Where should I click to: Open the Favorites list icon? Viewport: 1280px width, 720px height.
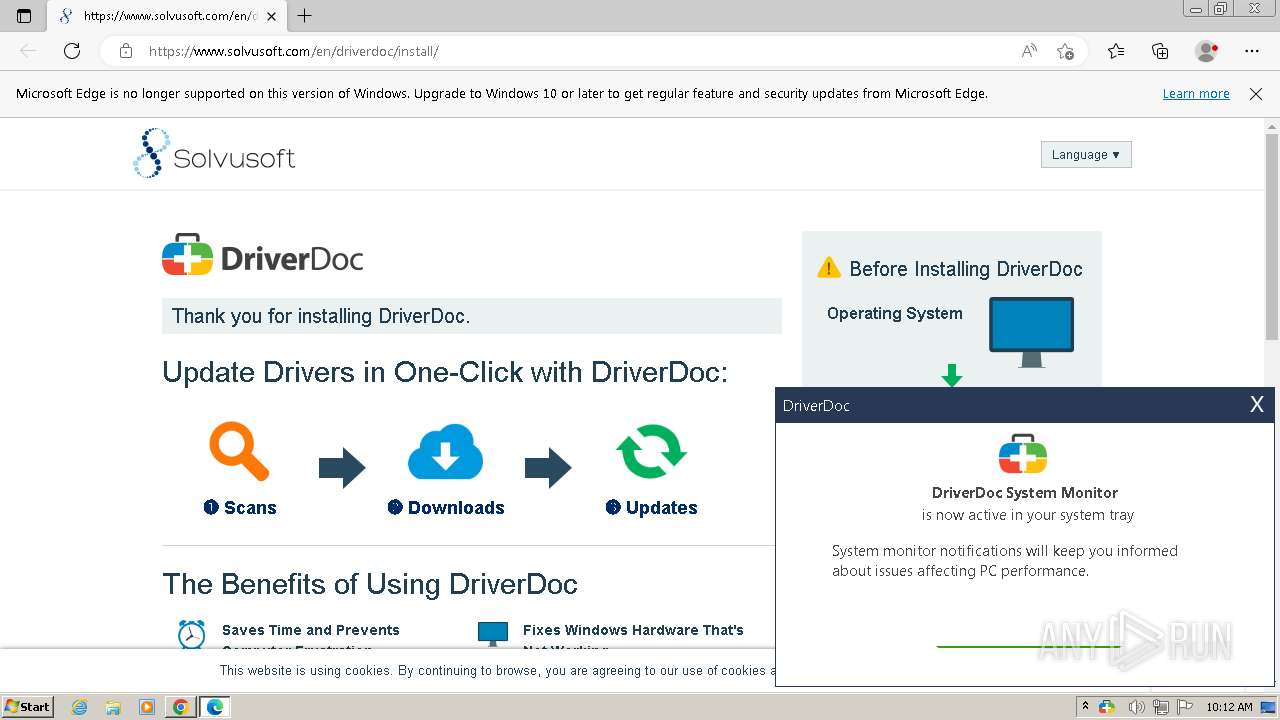(1116, 51)
